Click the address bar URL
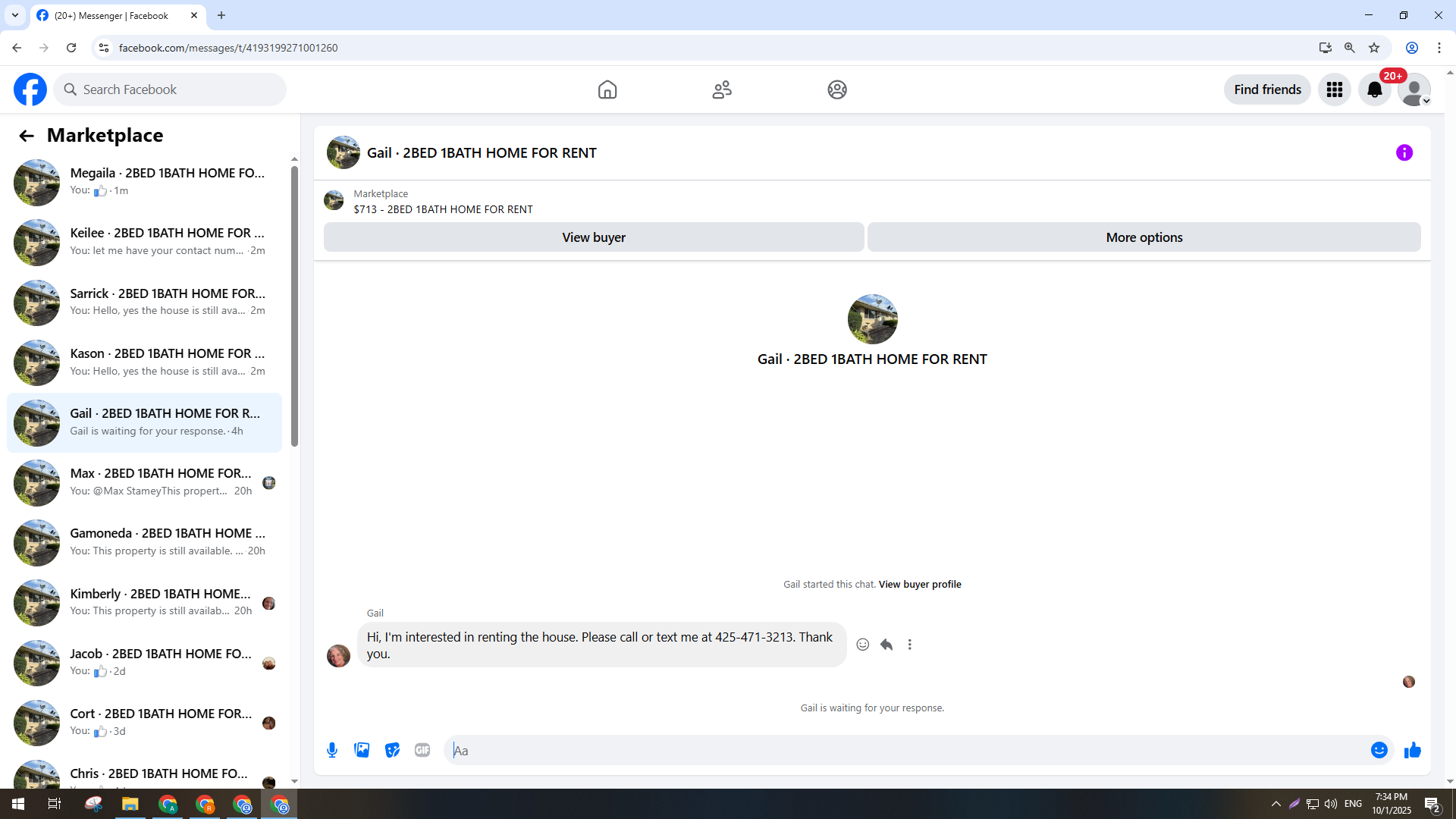 228,48
